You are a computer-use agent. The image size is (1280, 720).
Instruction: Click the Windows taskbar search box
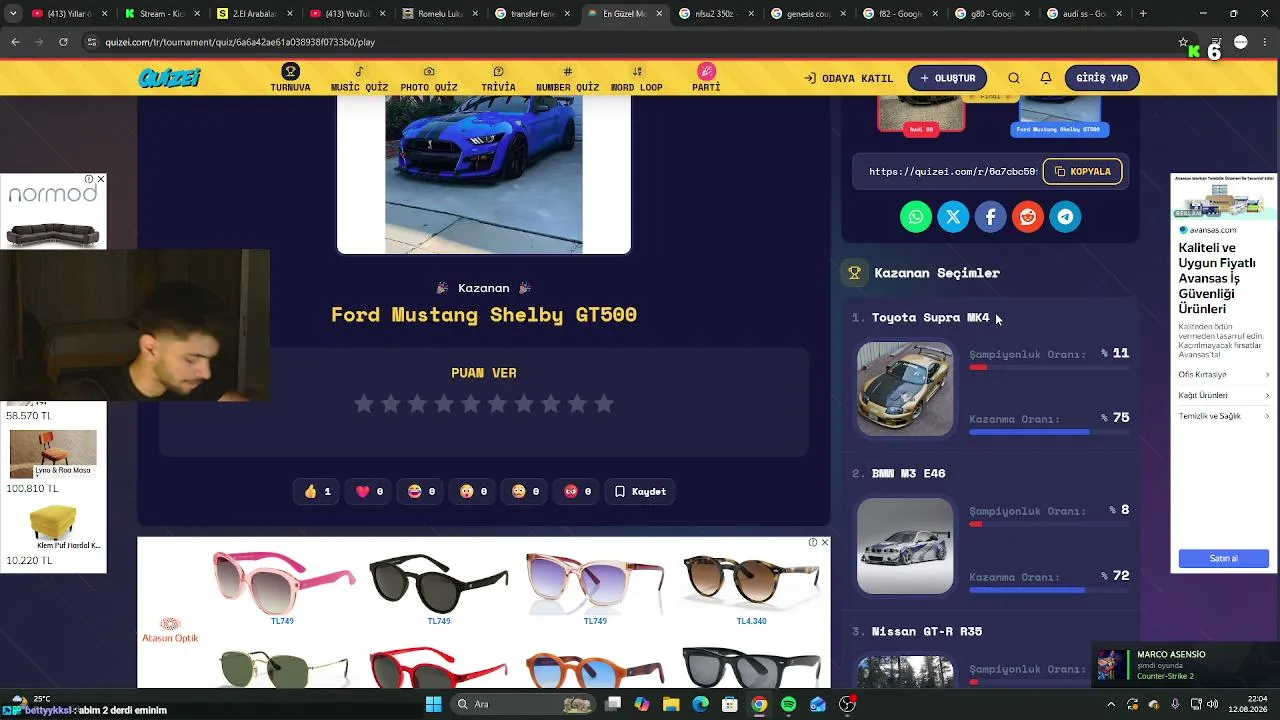(x=522, y=704)
